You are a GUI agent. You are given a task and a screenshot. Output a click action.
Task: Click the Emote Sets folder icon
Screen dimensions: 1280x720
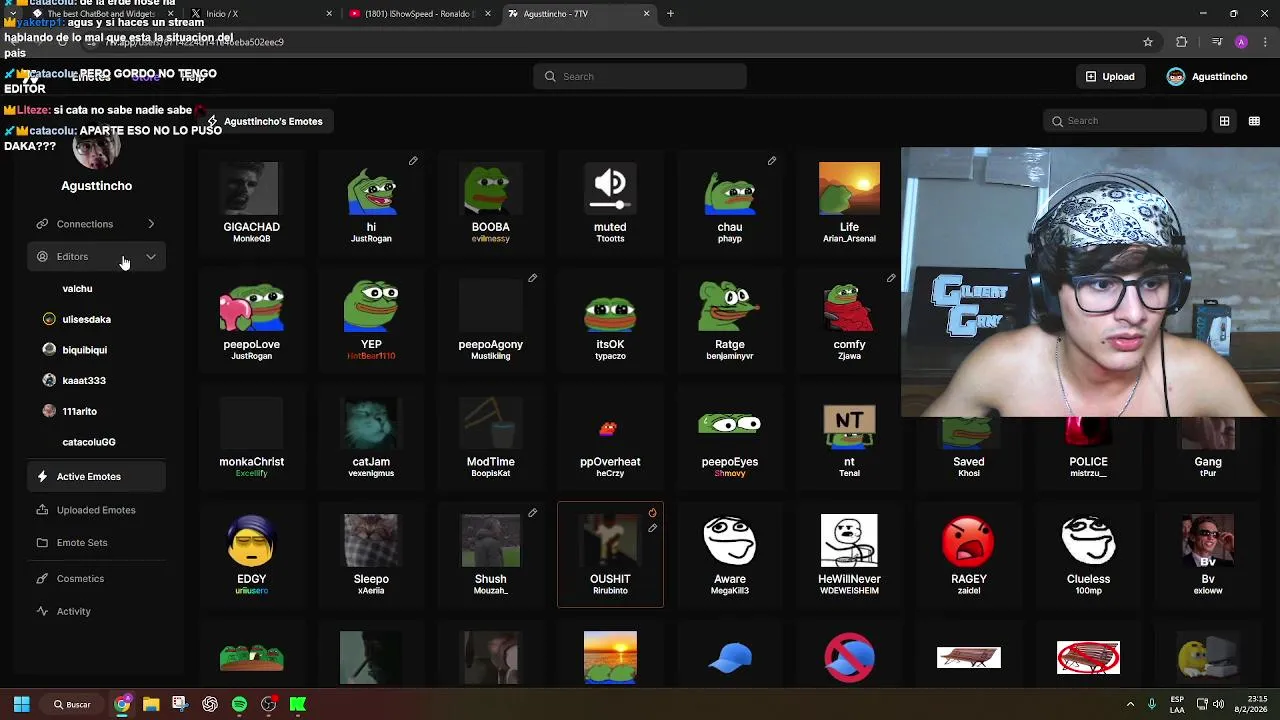[x=42, y=543]
